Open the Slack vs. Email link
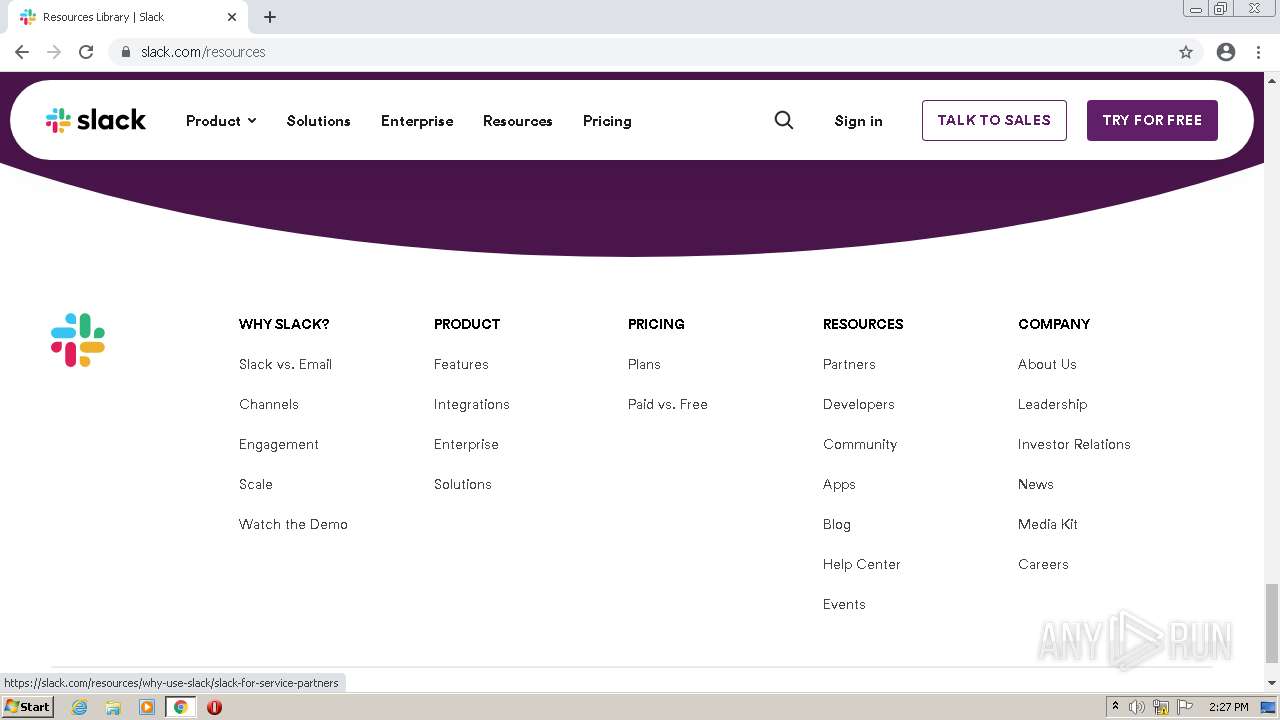 [285, 364]
